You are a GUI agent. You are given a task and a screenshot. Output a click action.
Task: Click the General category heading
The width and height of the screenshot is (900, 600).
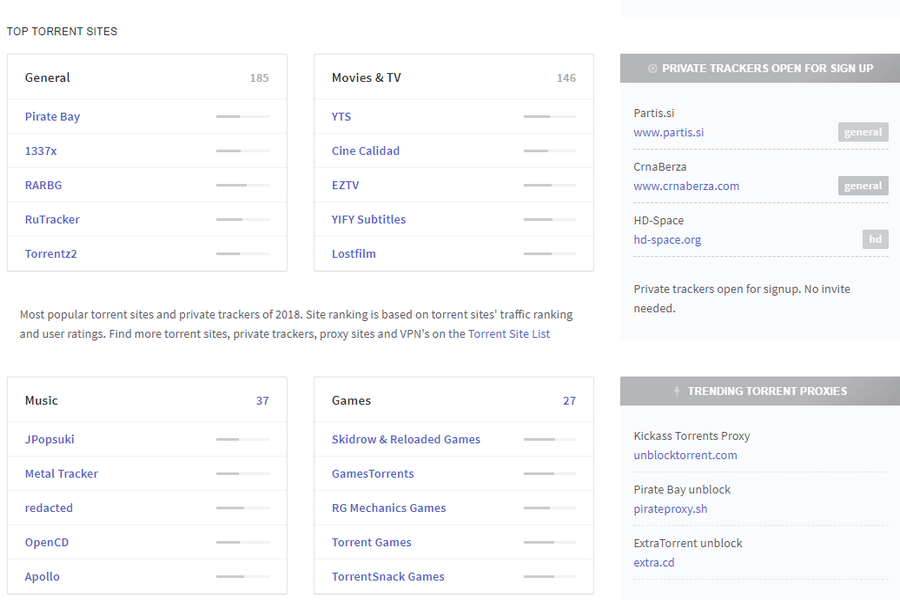coord(47,78)
